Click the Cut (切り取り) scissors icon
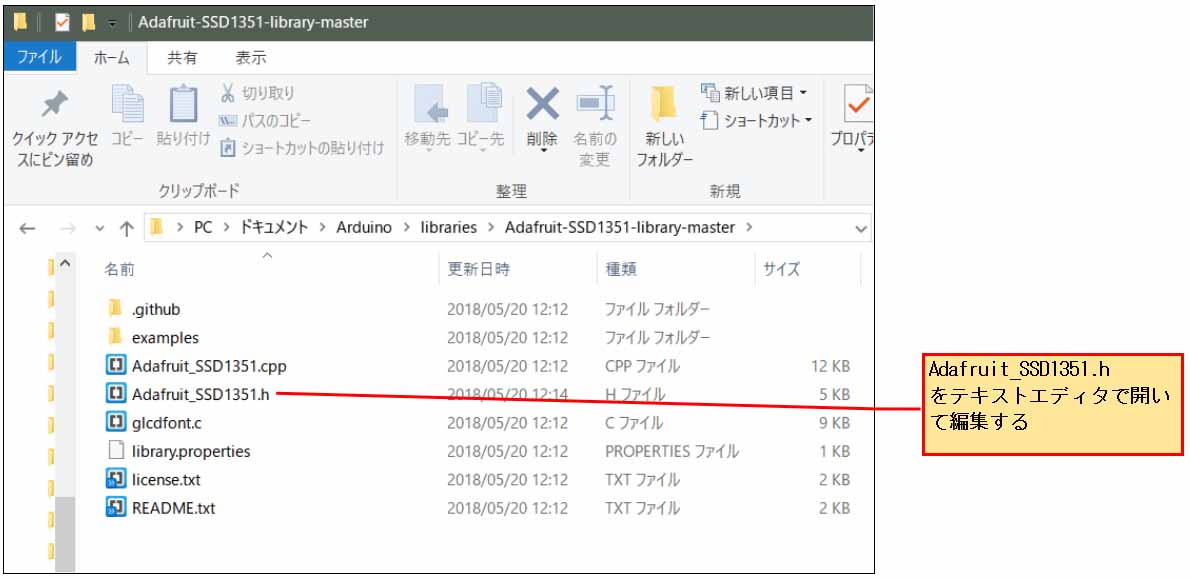This screenshot has height=579, width=1190. pyautogui.click(x=228, y=93)
